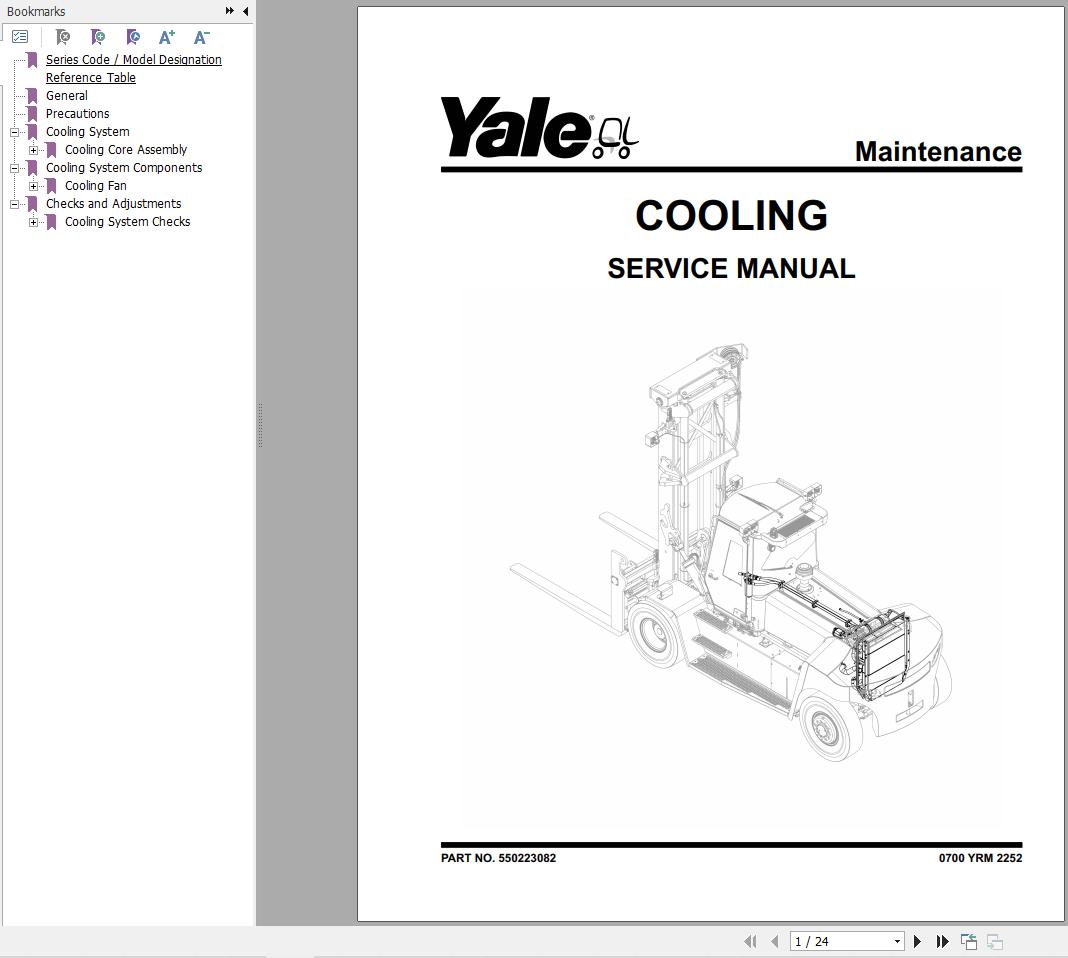Click the Yale logo on the cover
Viewport: 1068px width, 958px height.
coord(539,127)
